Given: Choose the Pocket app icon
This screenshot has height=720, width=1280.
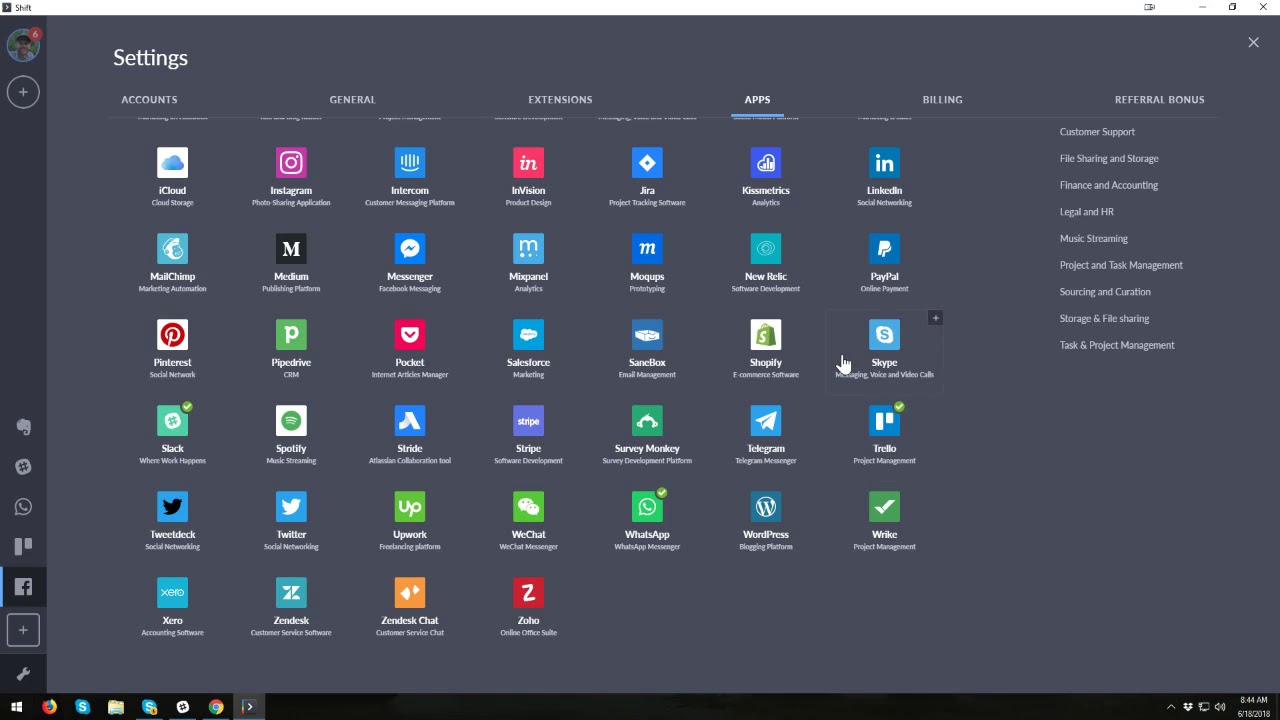Looking at the screenshot, I should pos(410,335).
